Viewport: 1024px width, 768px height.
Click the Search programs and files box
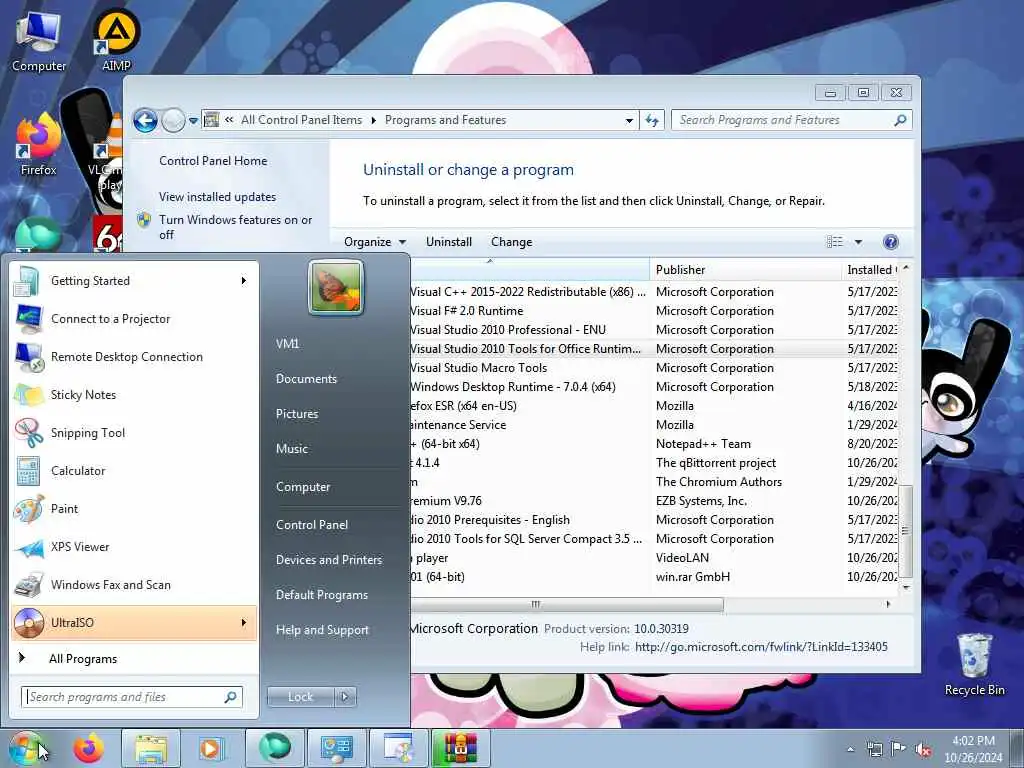132,697
